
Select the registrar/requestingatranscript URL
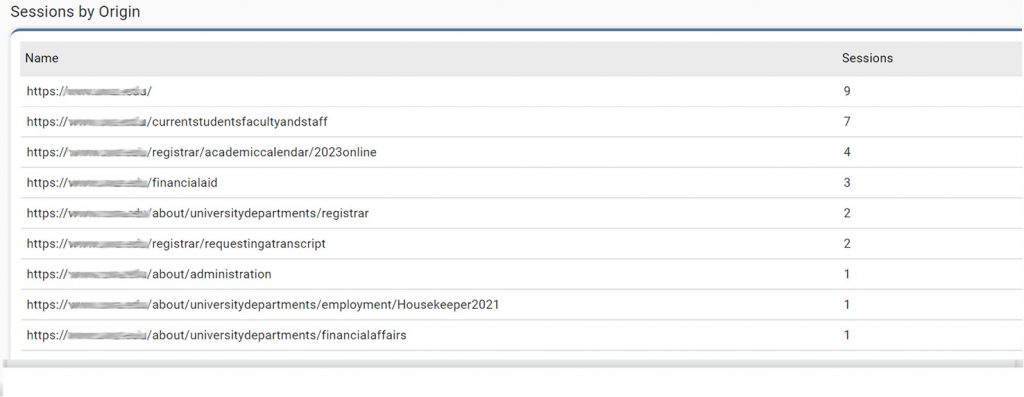[176, 244]
